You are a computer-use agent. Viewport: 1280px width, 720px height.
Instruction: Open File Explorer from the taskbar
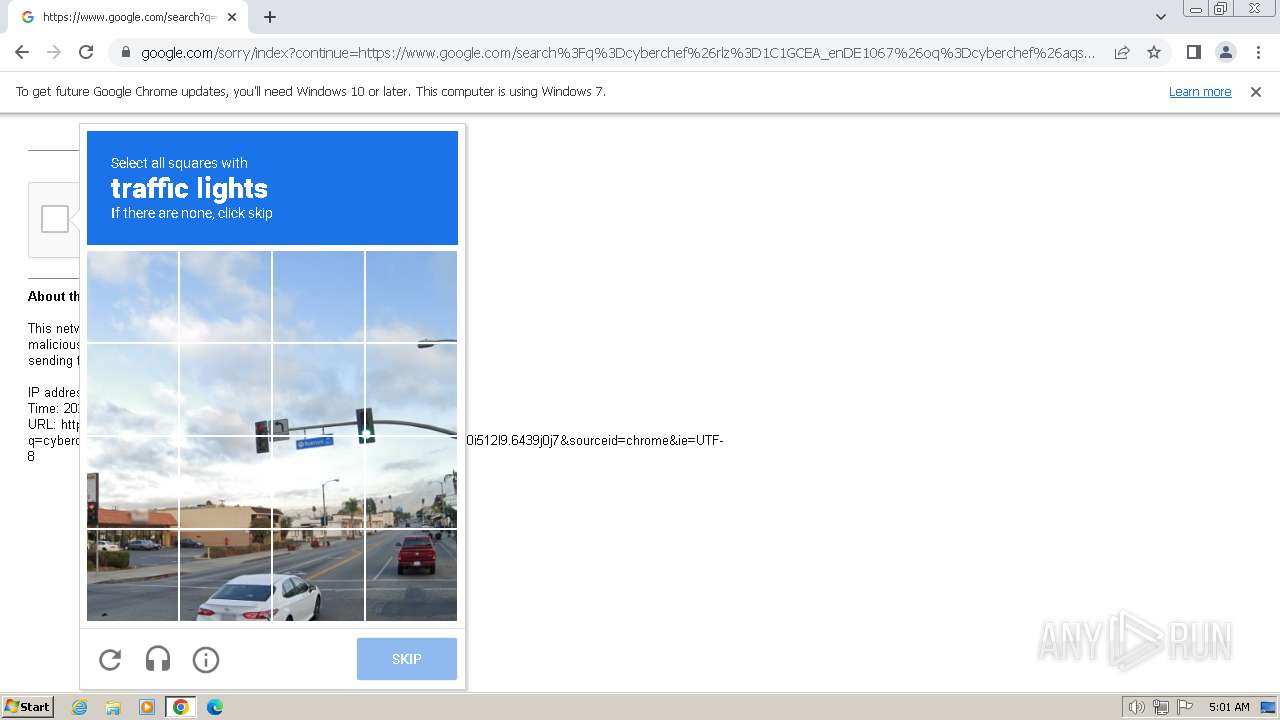click(x=113, y=707)
